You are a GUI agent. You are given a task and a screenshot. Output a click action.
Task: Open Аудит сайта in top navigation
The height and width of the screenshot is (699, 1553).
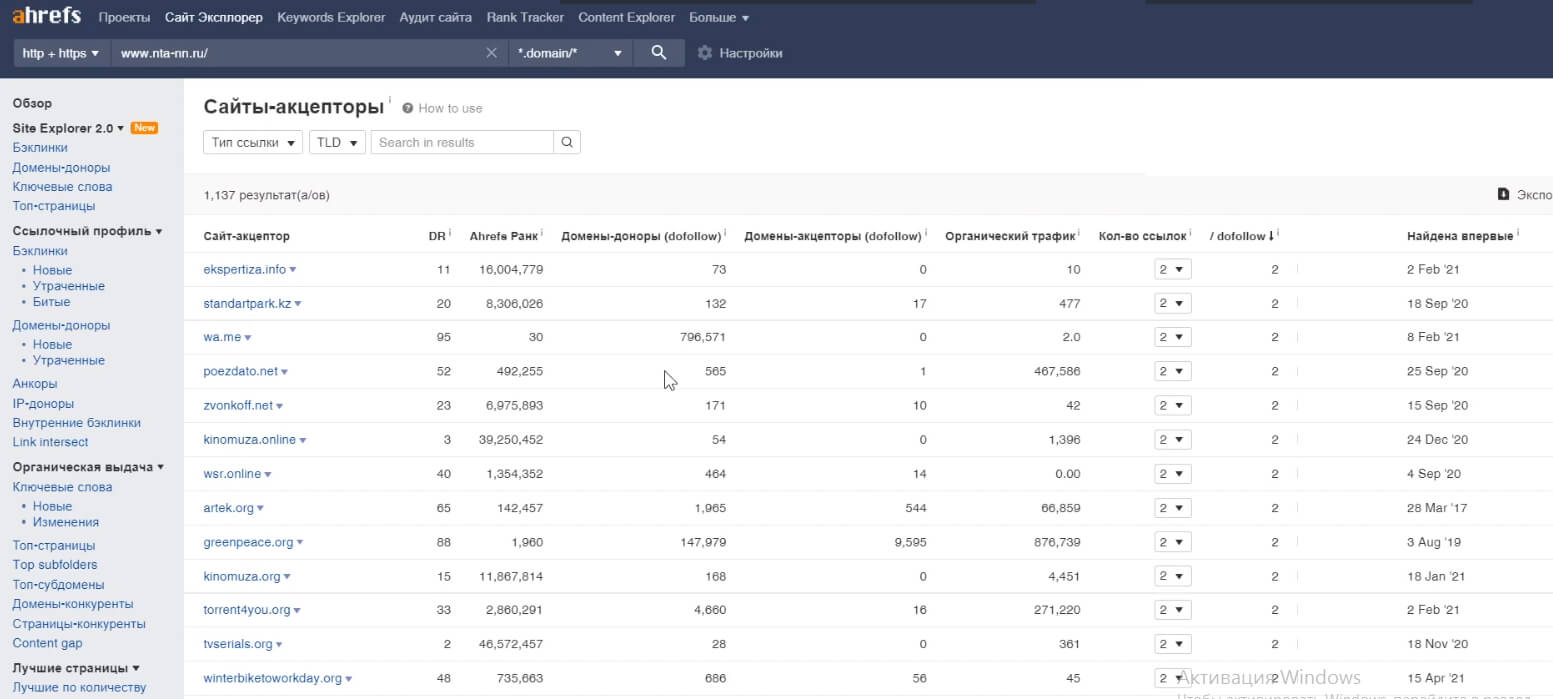click(x=435, y=17)
